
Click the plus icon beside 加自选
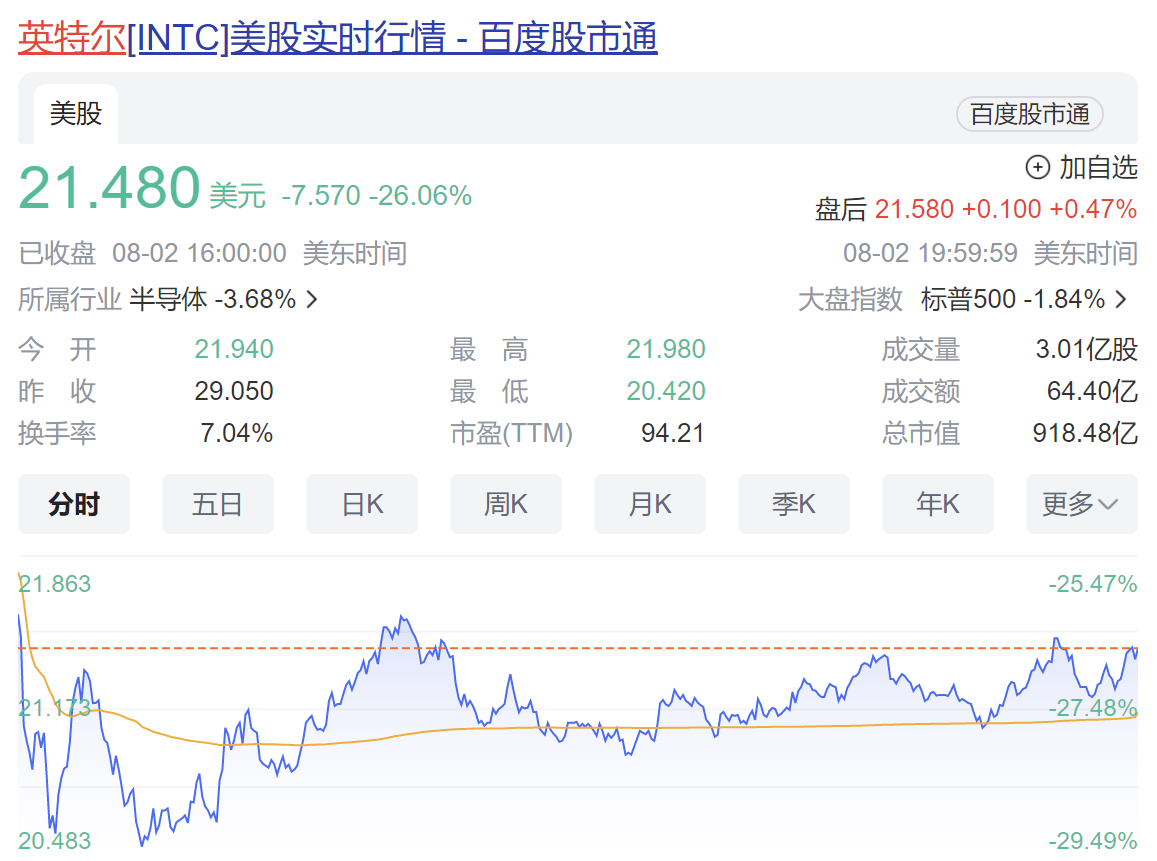coord(1037,167)
